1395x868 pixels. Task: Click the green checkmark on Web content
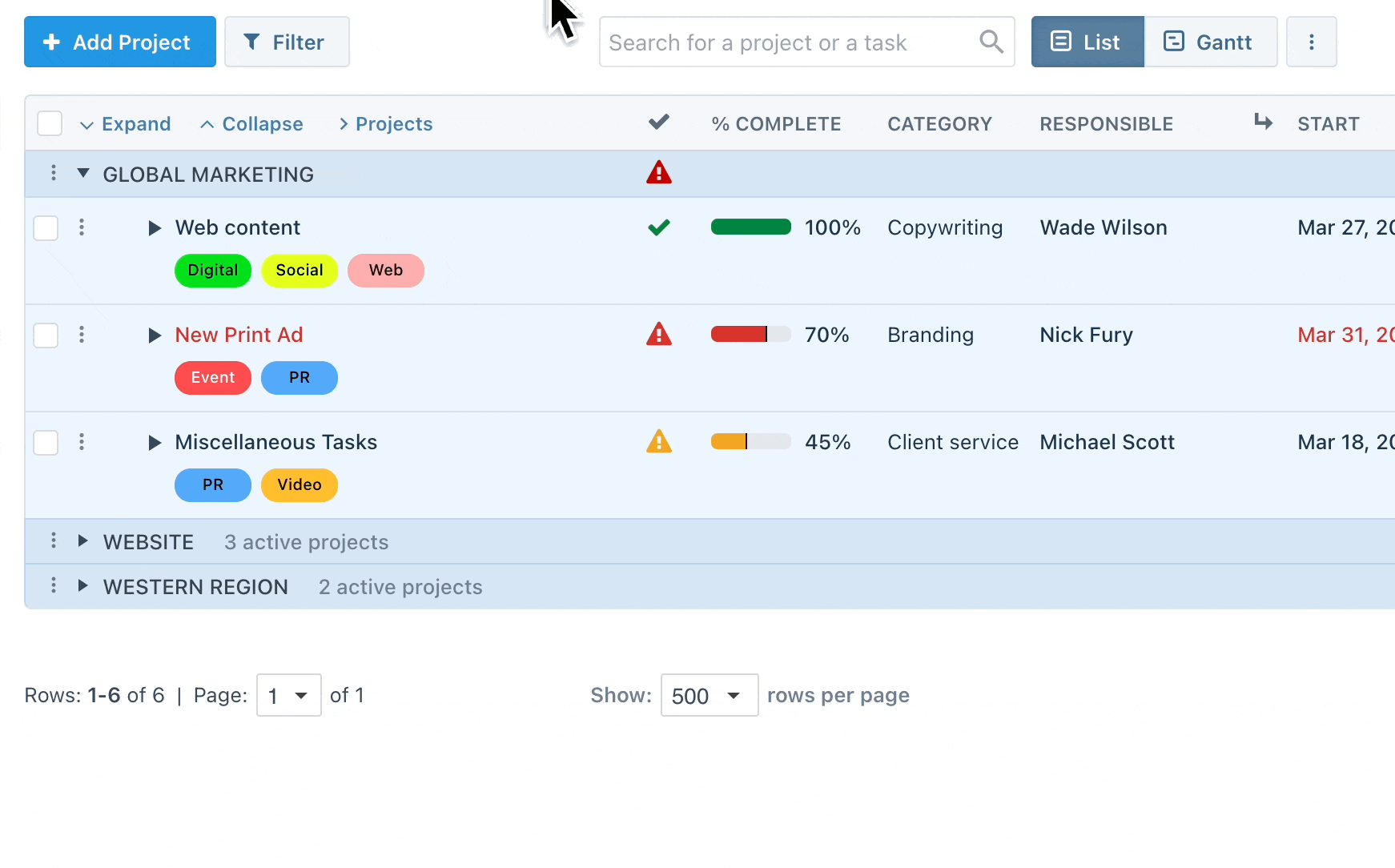click(659, 227)
